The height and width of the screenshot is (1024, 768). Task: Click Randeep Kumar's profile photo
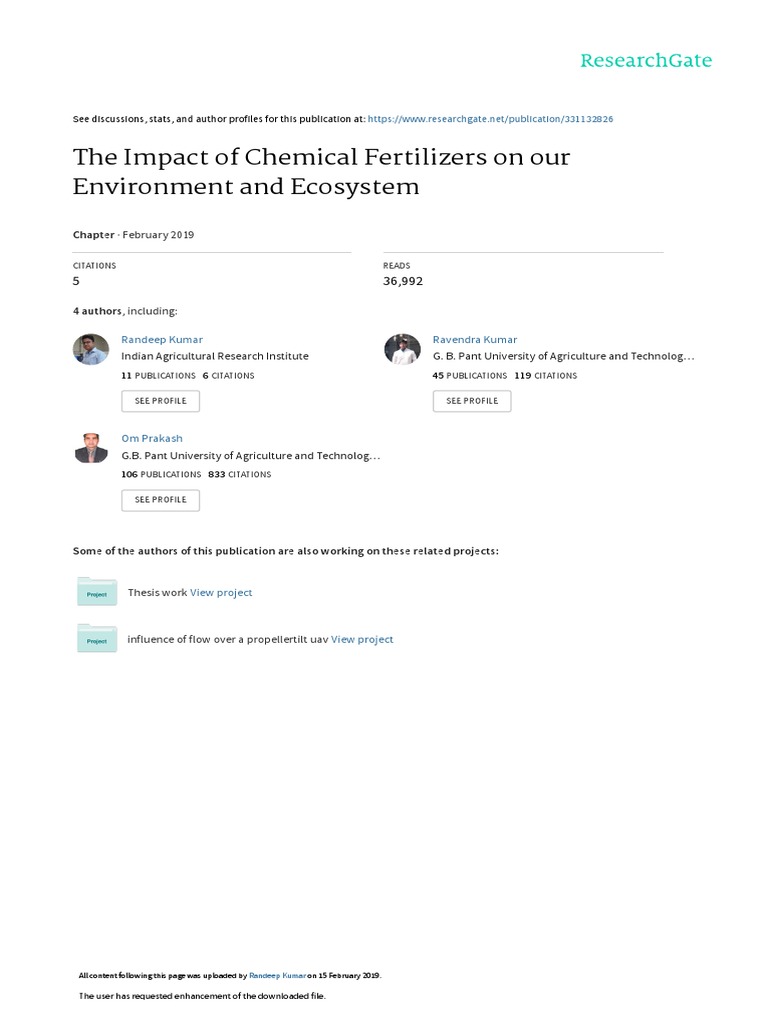pos(91,349)
